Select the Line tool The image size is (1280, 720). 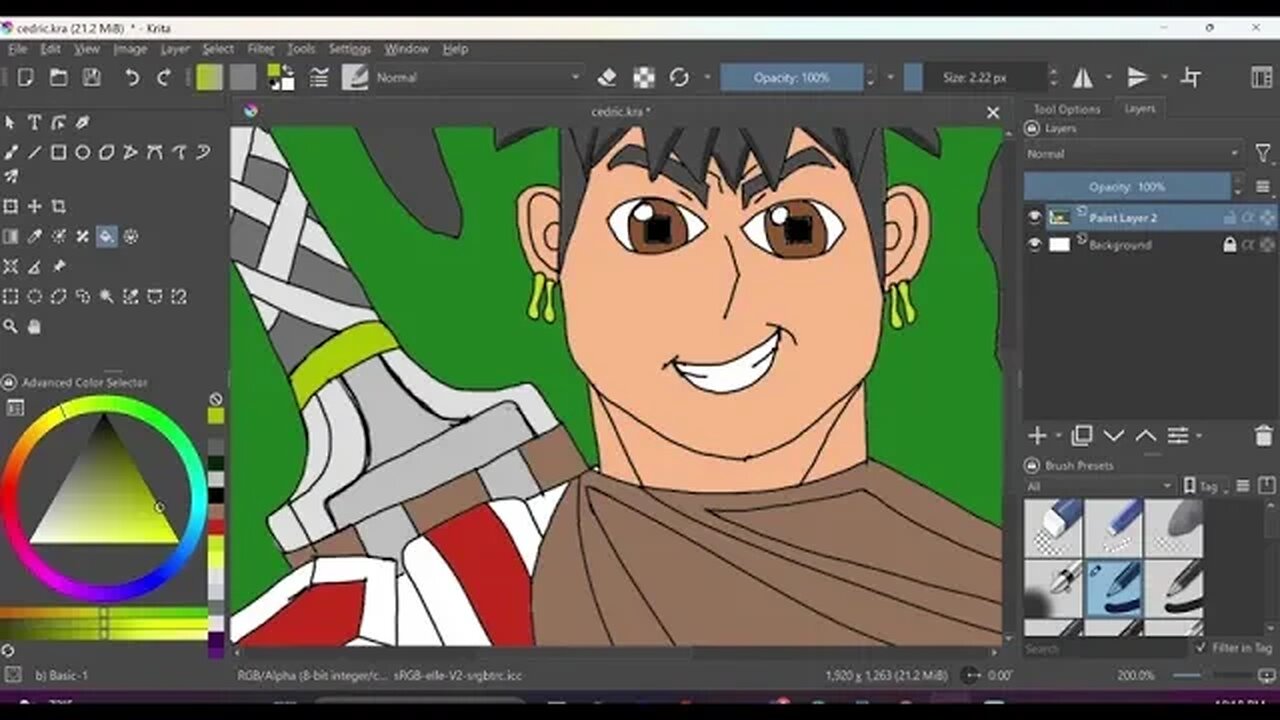[34, 152]
